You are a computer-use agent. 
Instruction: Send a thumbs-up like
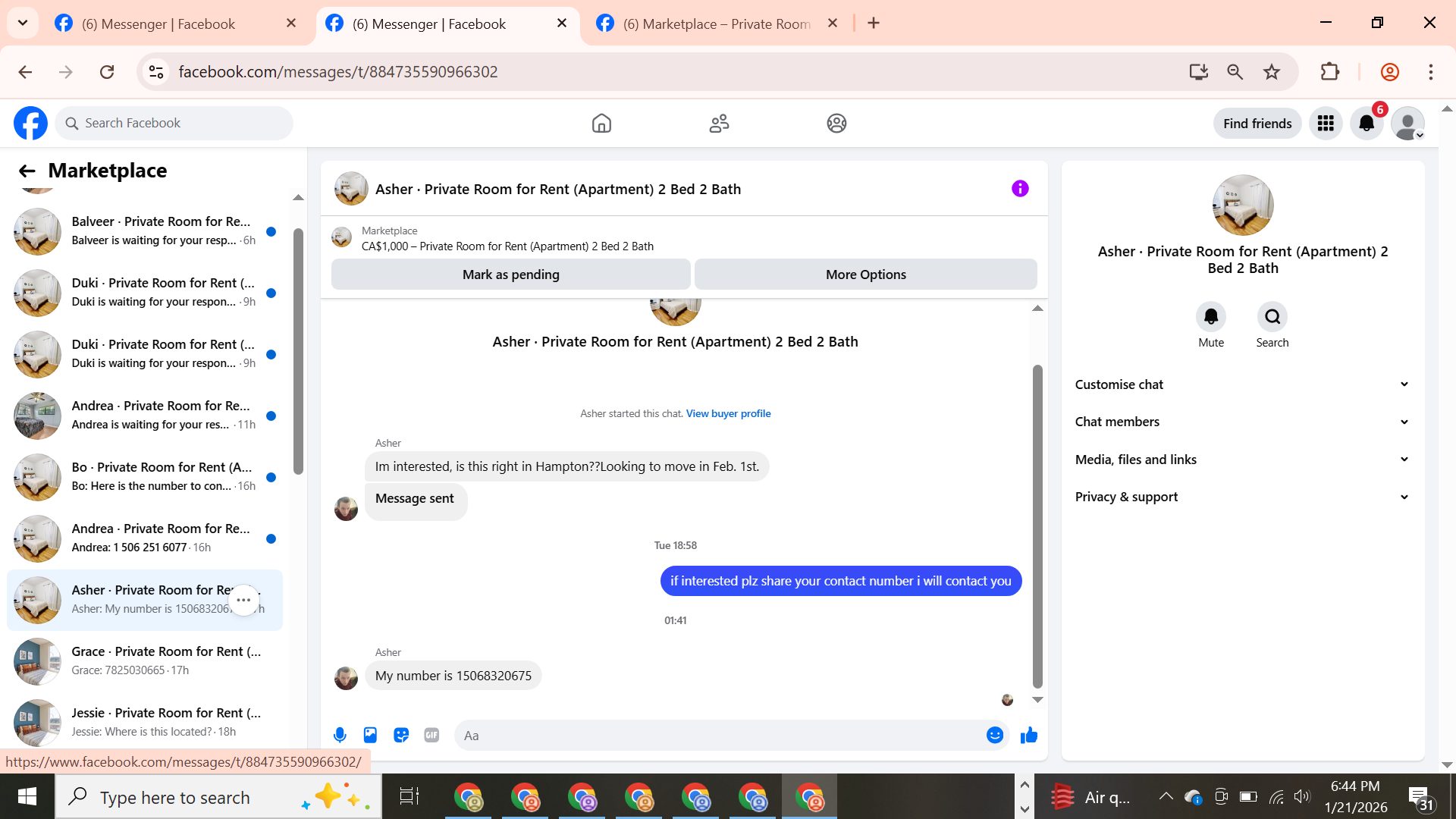[x=1028, y=735]
